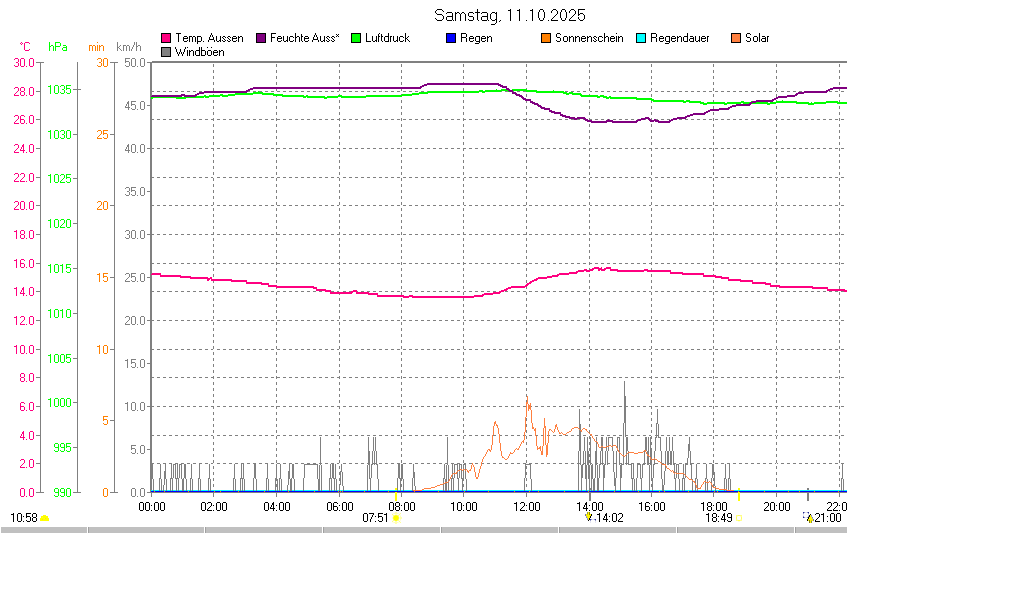1024x608 pixels.
Task: Click the moon icon at 21:00
Action: click(x=810, y=518)
